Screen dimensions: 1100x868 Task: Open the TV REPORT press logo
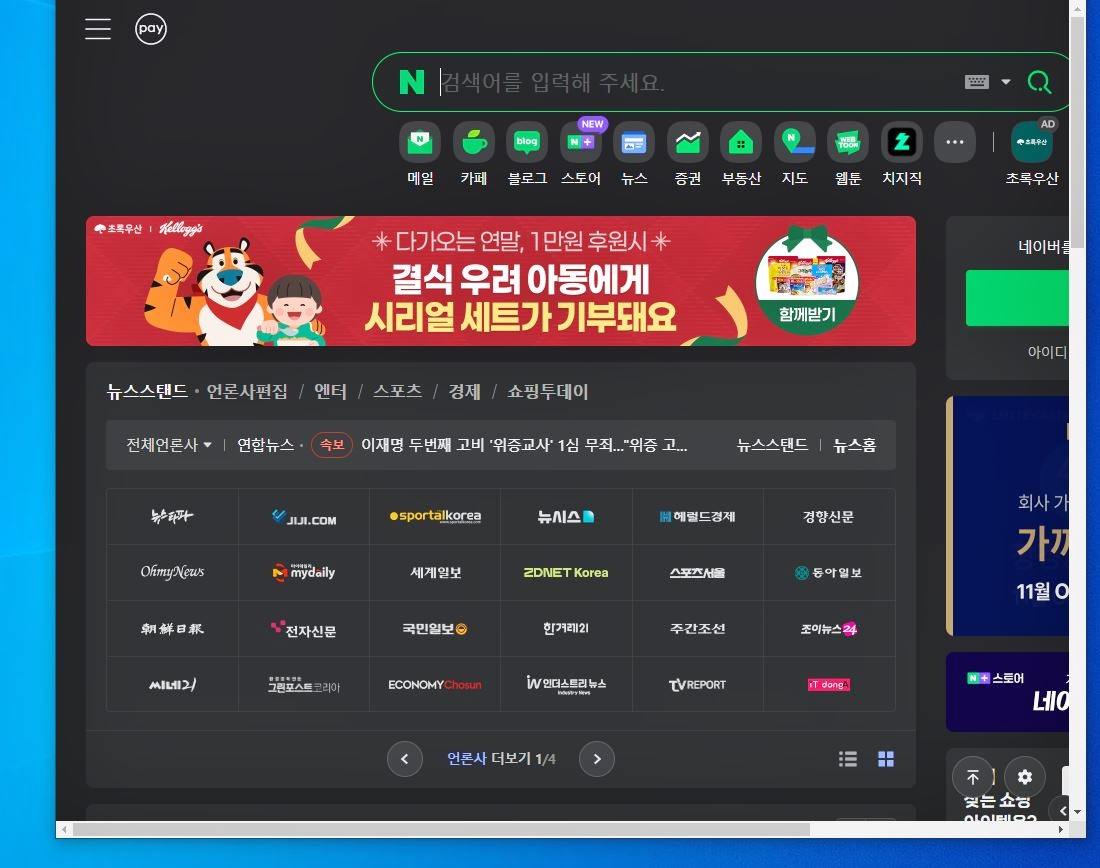point(697,684)
